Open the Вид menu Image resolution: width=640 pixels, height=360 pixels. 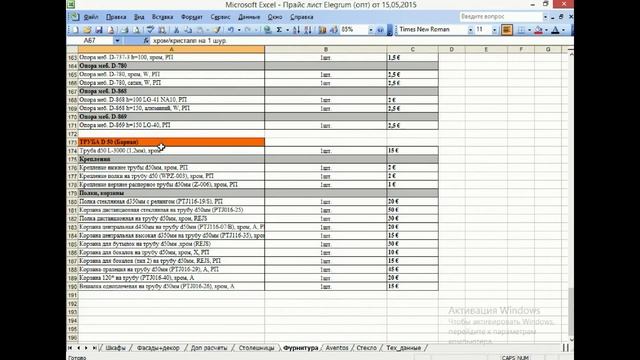coord(139,17)
